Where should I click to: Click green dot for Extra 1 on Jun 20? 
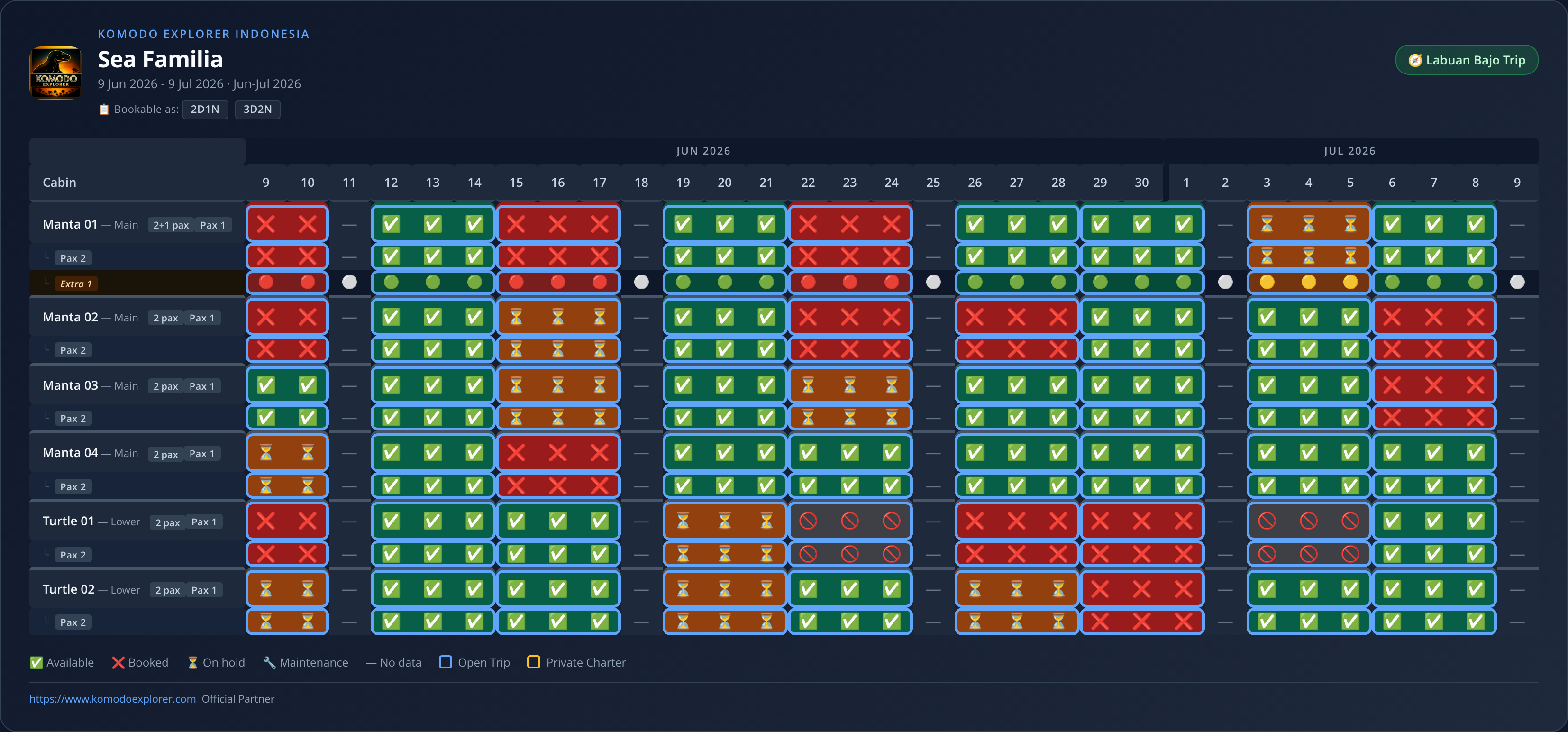(724, 282)
